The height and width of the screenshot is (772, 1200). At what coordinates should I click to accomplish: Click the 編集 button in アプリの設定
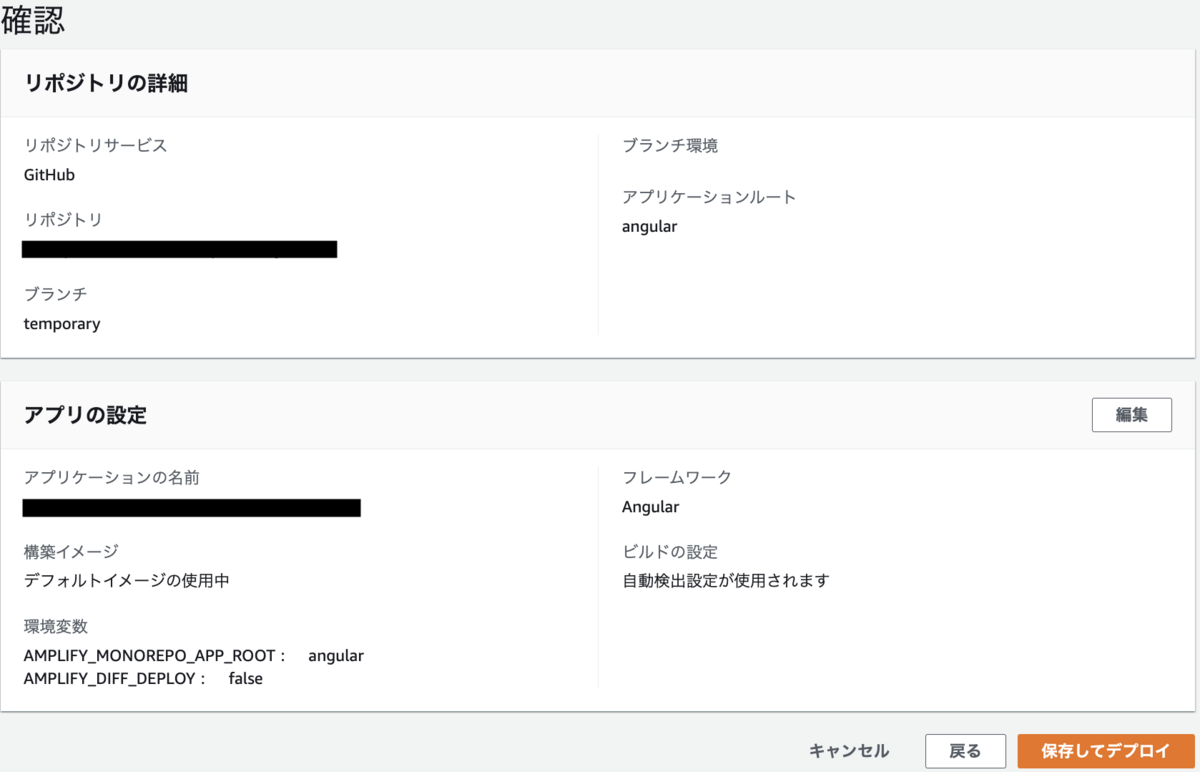[x=1131, y=415]
